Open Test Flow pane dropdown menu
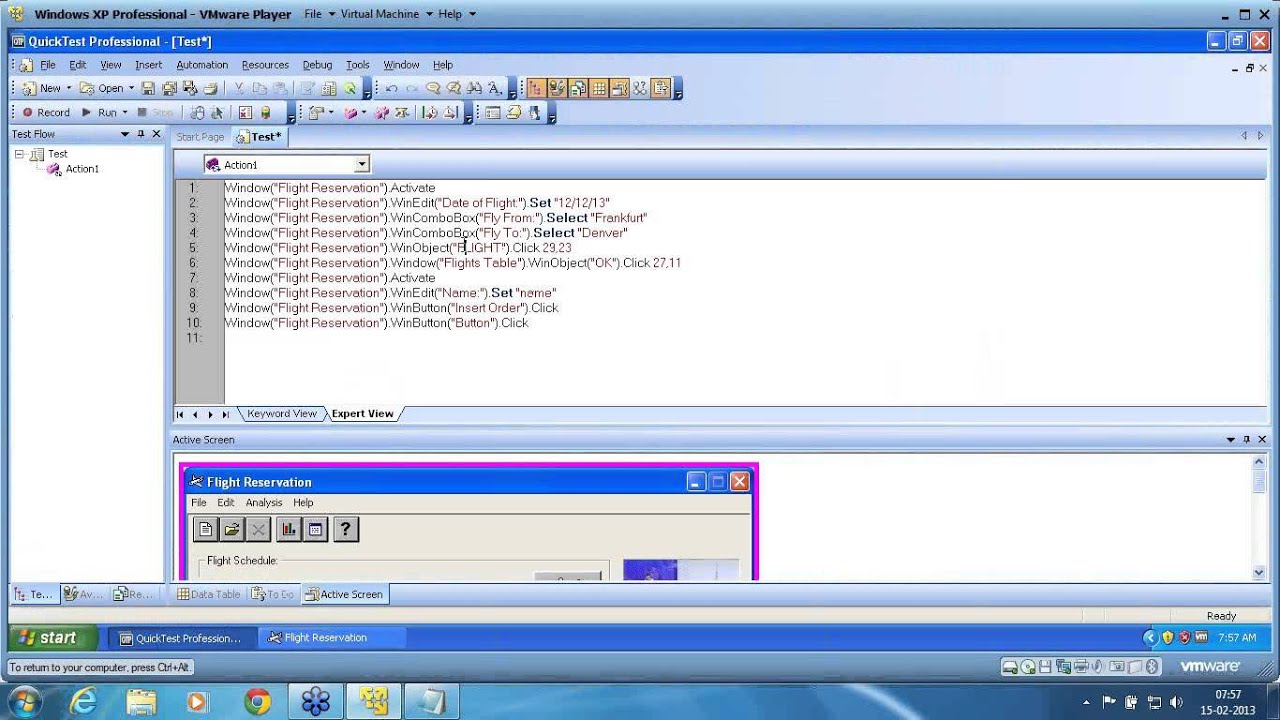This screenshot has width=1280, height=720. coord(125,134)
